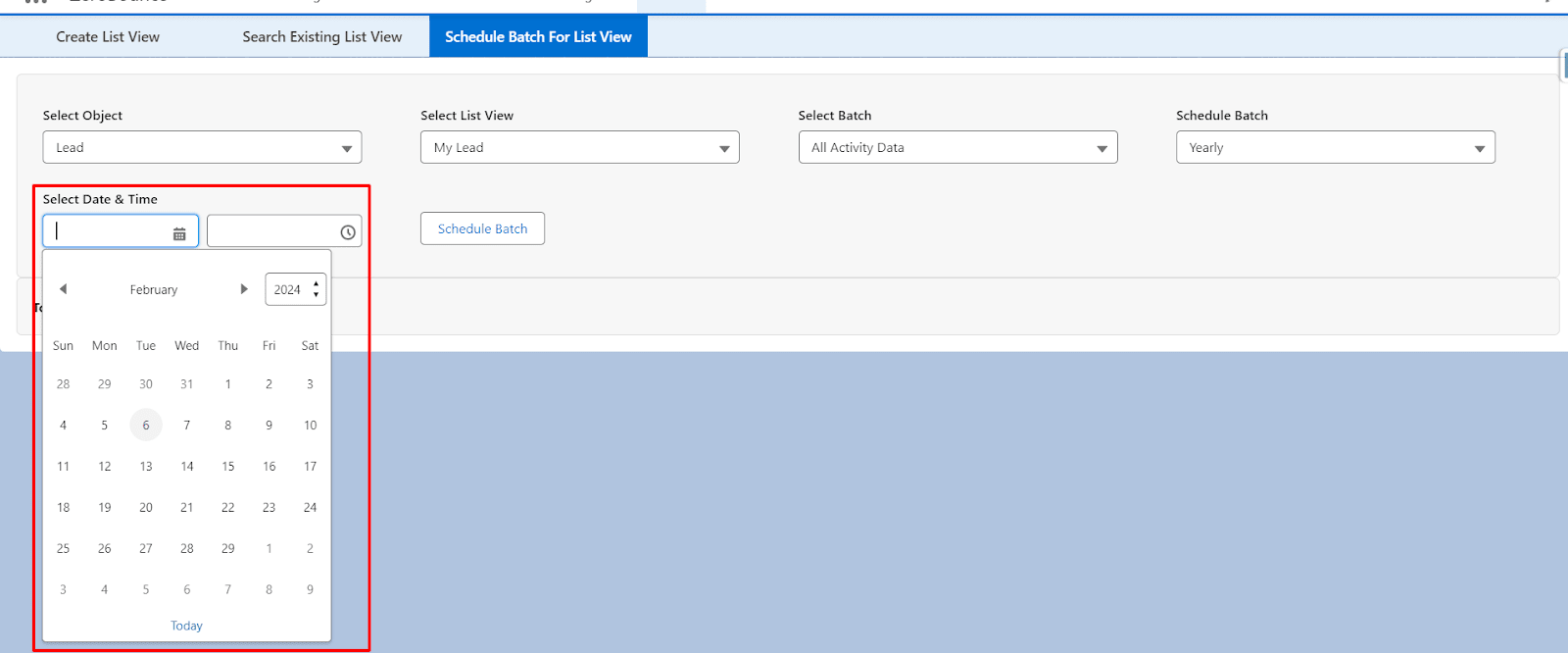Image resolution: width=1568 pixels, height=653 pixels.
Task: Choose February 29 in the calendar
Action: 228,549
